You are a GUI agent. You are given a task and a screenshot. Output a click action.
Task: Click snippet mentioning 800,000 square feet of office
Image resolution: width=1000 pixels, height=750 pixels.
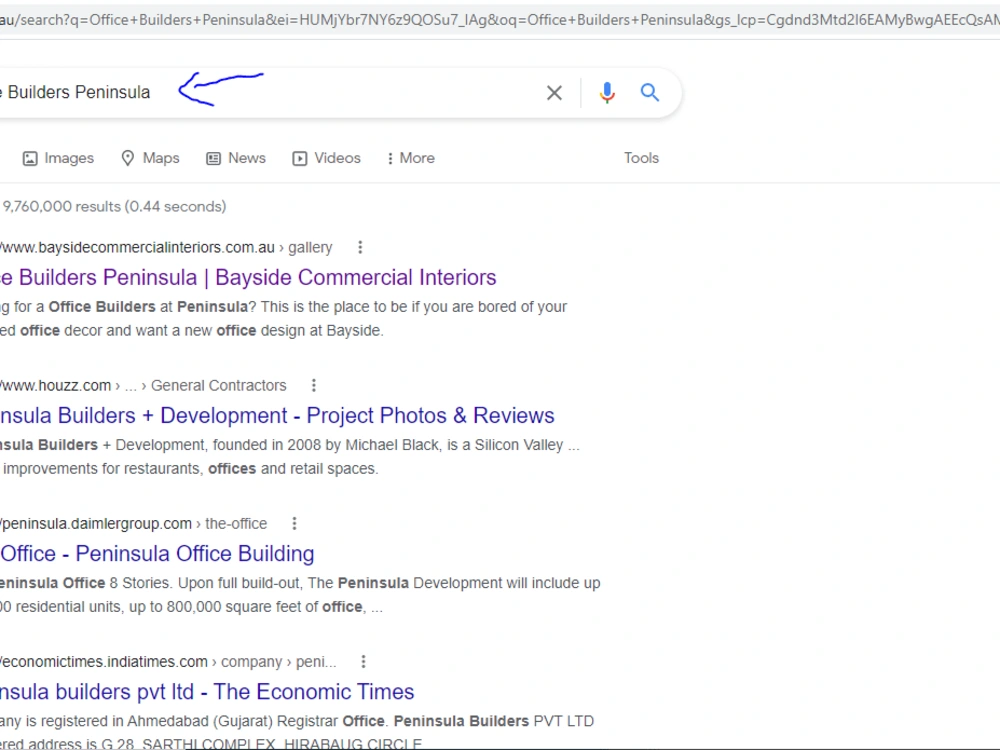click(300, 595)
